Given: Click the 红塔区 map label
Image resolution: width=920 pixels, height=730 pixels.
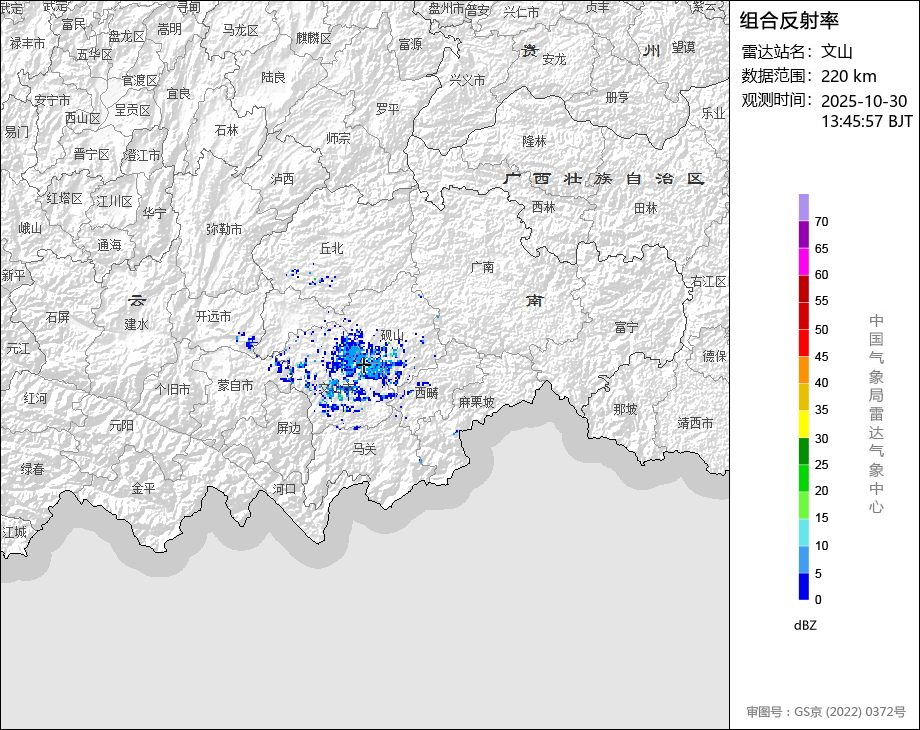Looking at the screenshot, I should coord(65,198).
